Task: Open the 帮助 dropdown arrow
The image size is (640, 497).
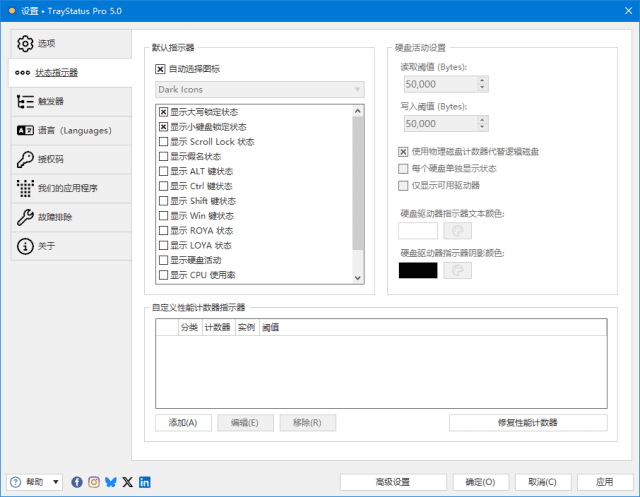Action: (56, 482)
